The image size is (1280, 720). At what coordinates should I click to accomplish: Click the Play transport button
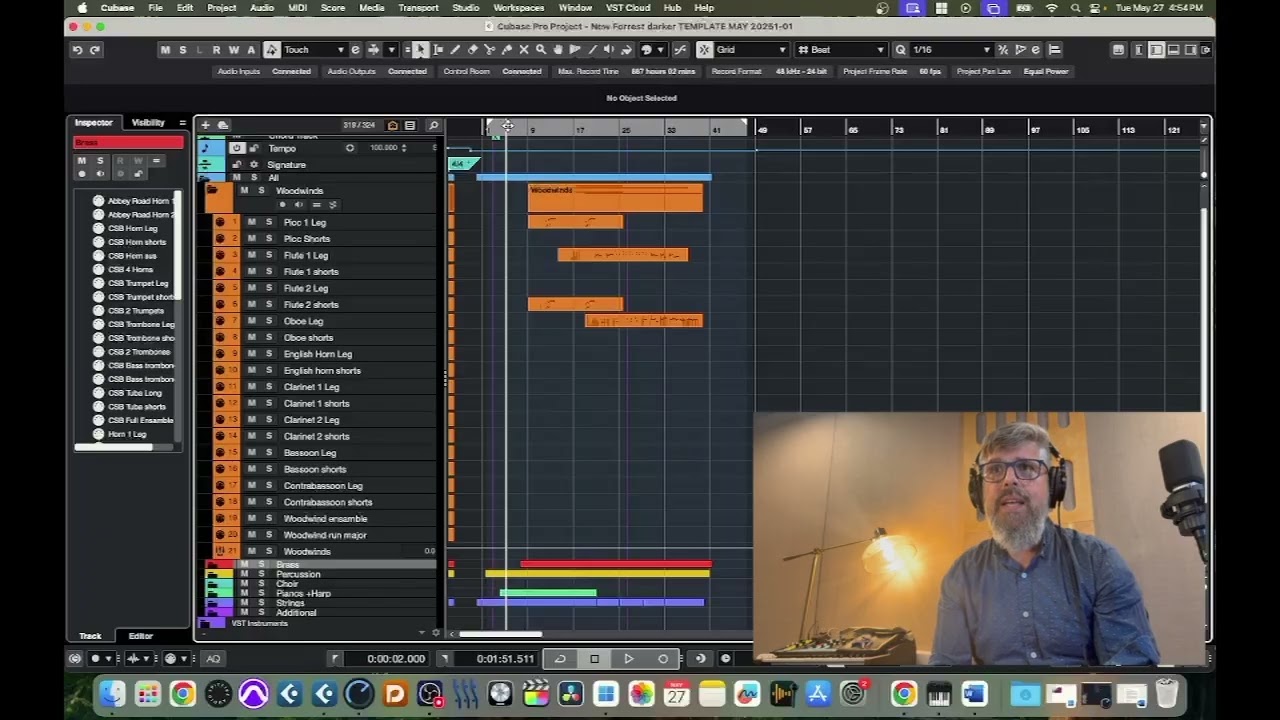coord(628,658)
